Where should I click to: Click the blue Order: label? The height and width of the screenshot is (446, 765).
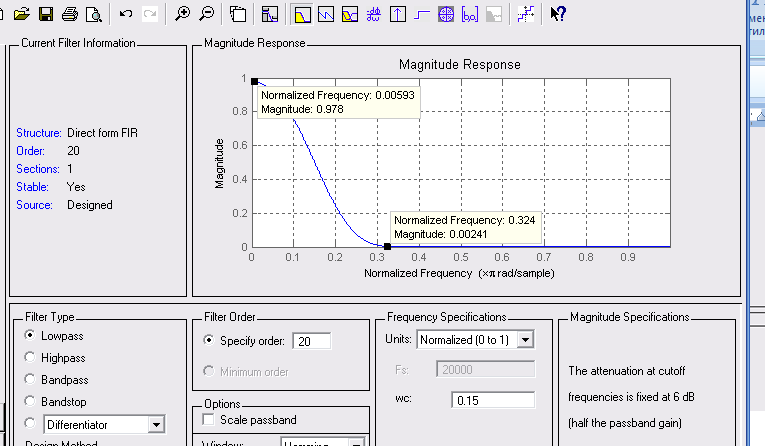[x=30, y=151]
